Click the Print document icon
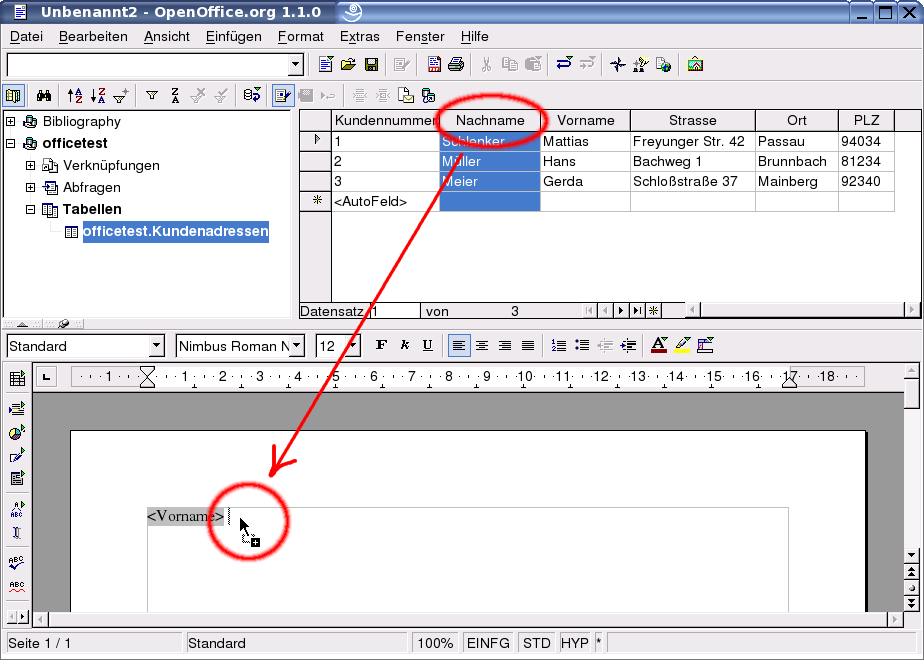 click(456, 65)
